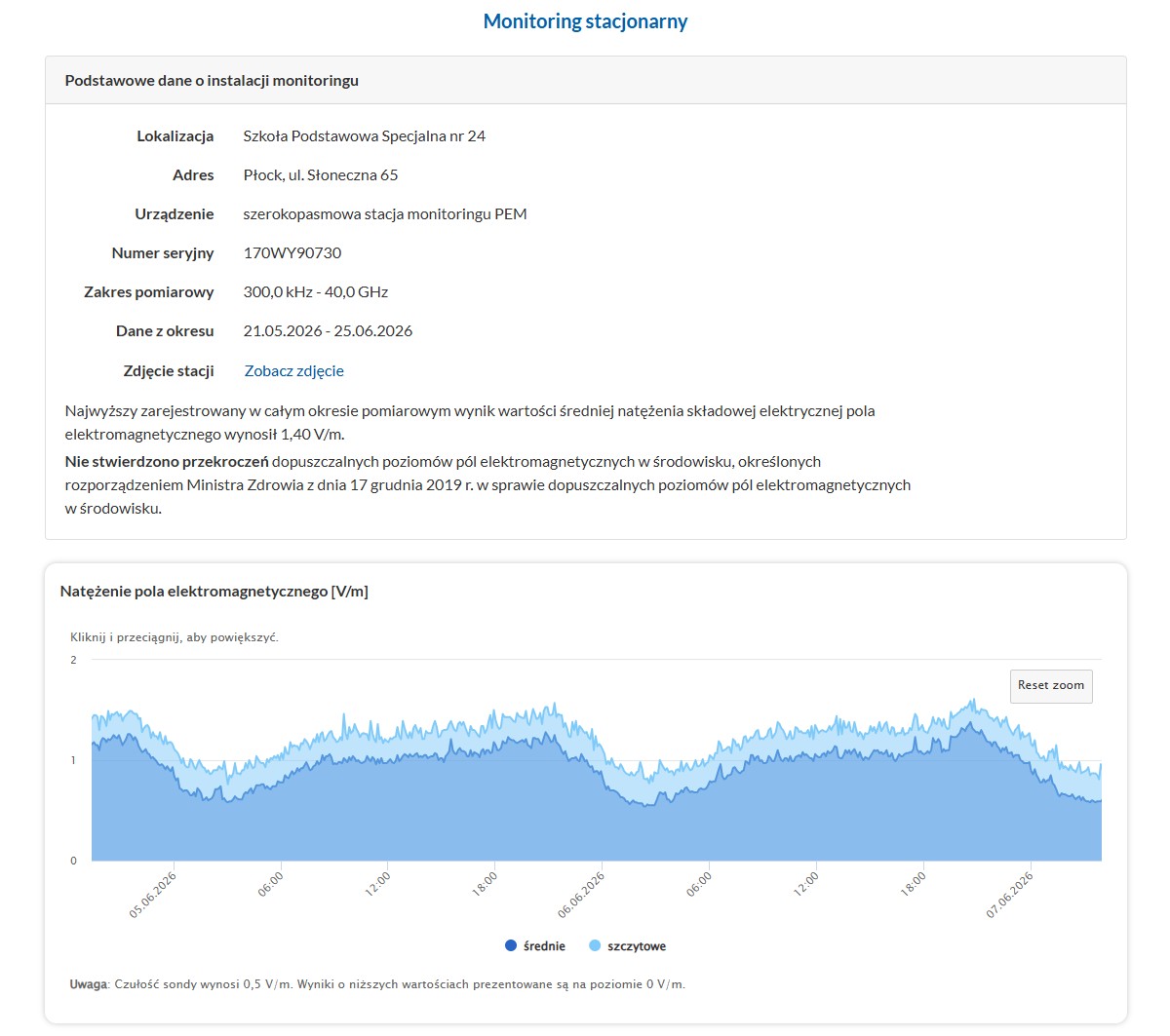Image resolution: width=1170 pixels, height=1036 pixels.
Task: Click the sentence ending 'wynosił 1,40 V/m.'
Action: click(470, 423)
